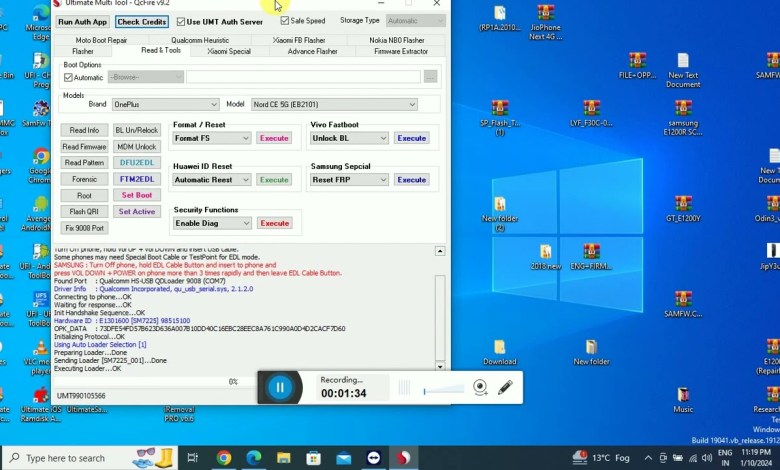The width and height of the screenshot is (780, 470).
Task: Select the SP_Flash_T desktop archive icon
Action: (x=499, y=118)
